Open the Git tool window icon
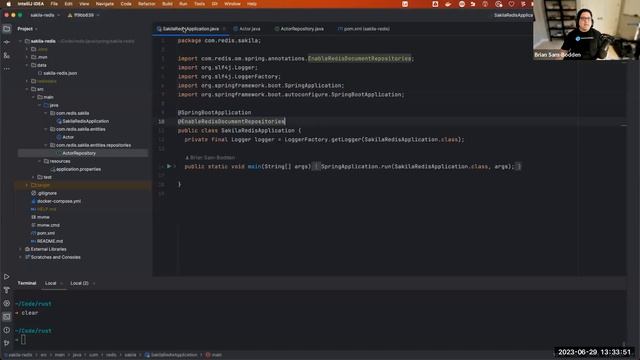Viewport: 640px width, 360px height. tap(7, 343)
